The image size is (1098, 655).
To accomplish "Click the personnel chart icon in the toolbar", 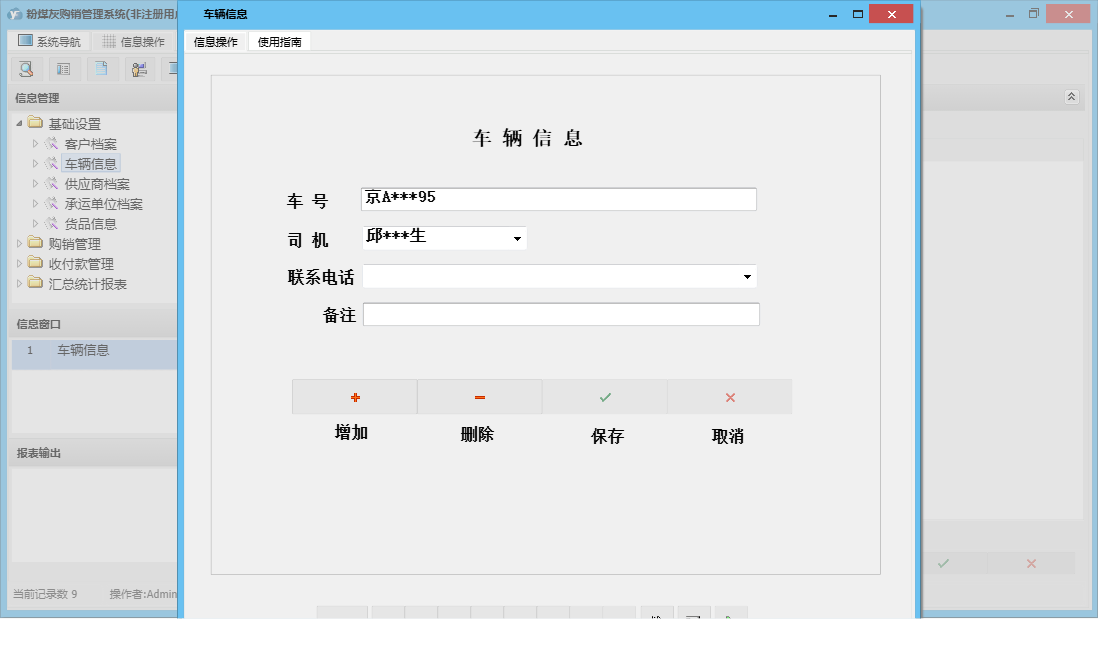I will [x=138, y=69].
